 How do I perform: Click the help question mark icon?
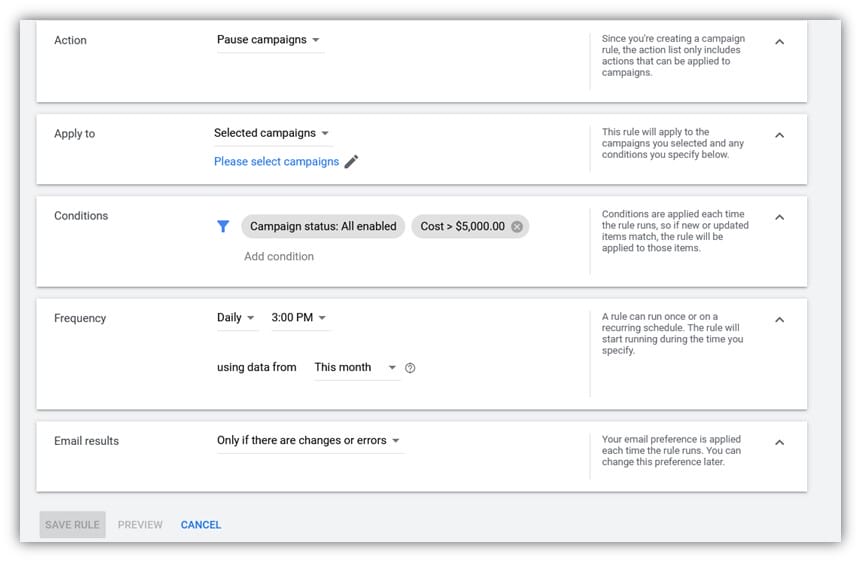point(410,368)
